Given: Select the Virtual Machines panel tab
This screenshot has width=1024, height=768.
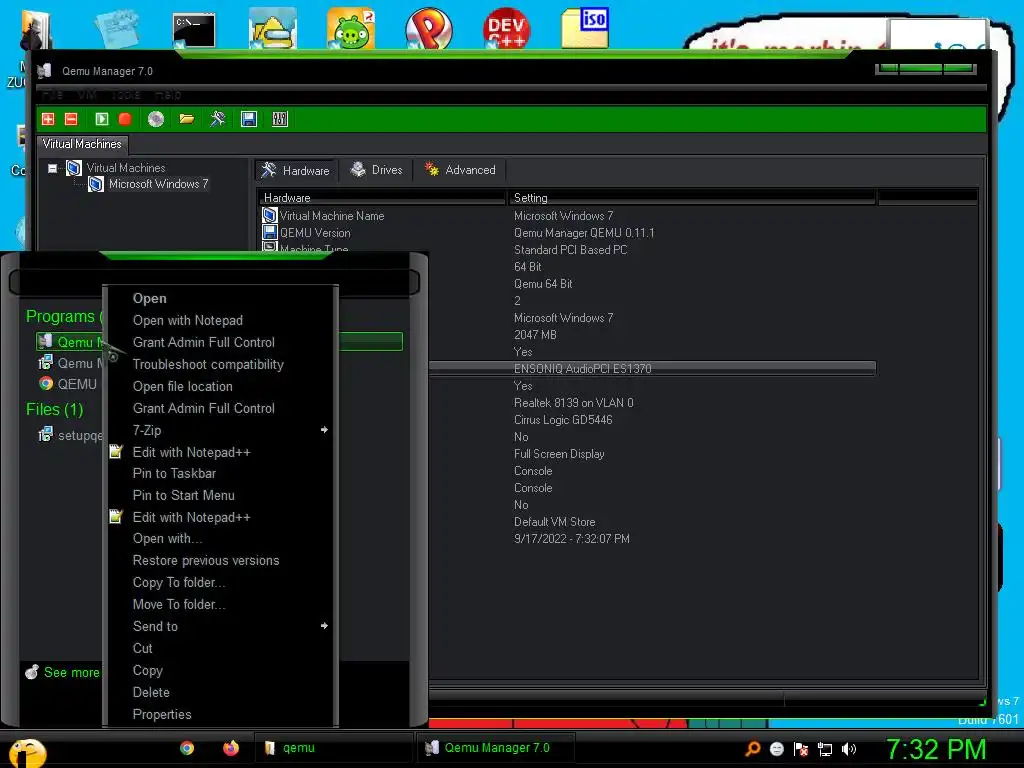Looking at the screenshot, I should 82,144.
